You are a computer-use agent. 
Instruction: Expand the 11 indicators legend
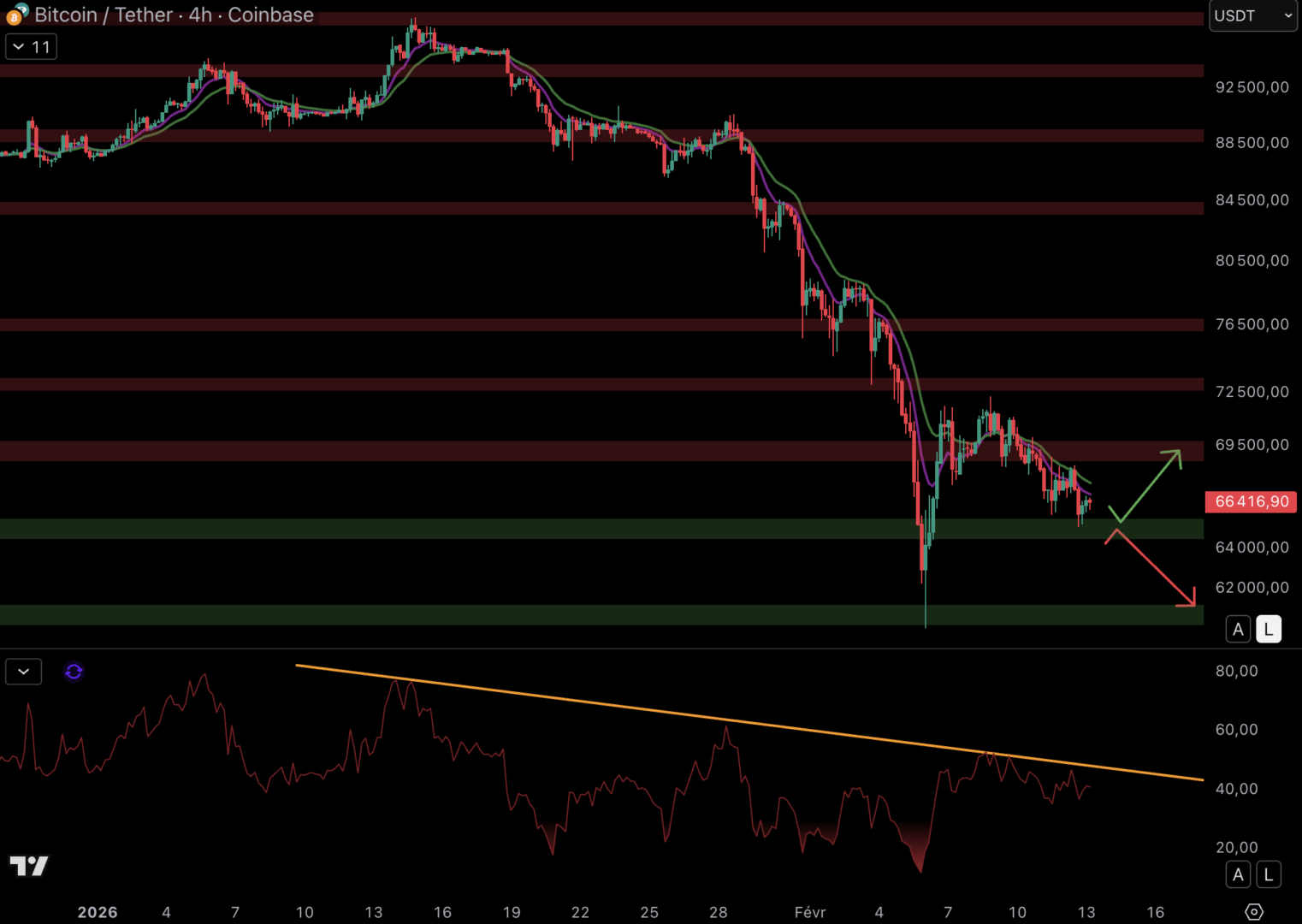[x=31, y=47]
